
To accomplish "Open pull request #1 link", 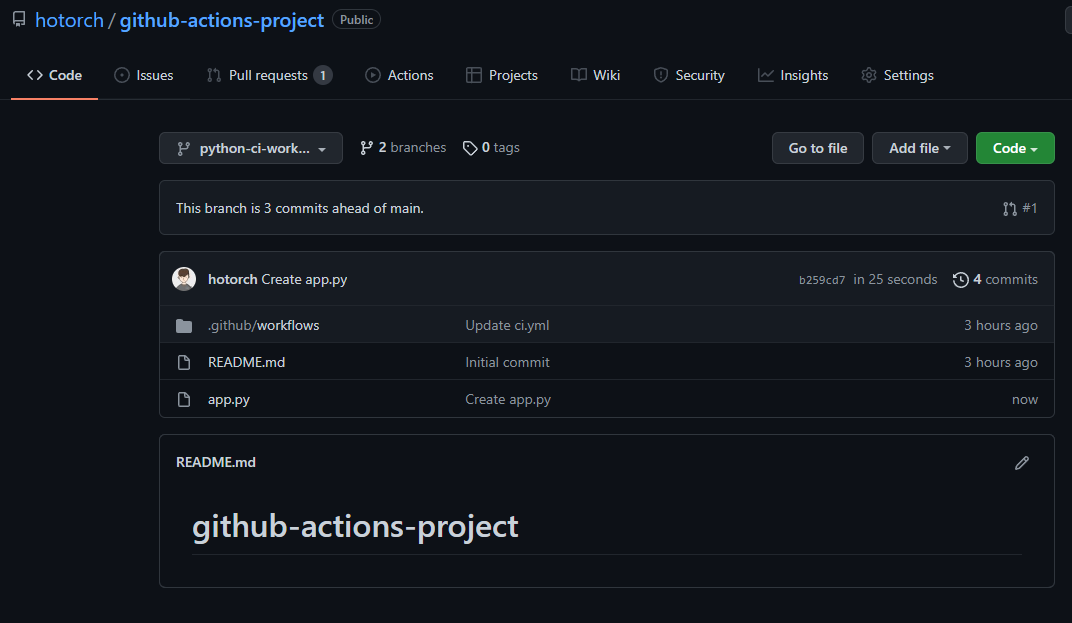I will pyautogui.click(x=1020, y=209).
